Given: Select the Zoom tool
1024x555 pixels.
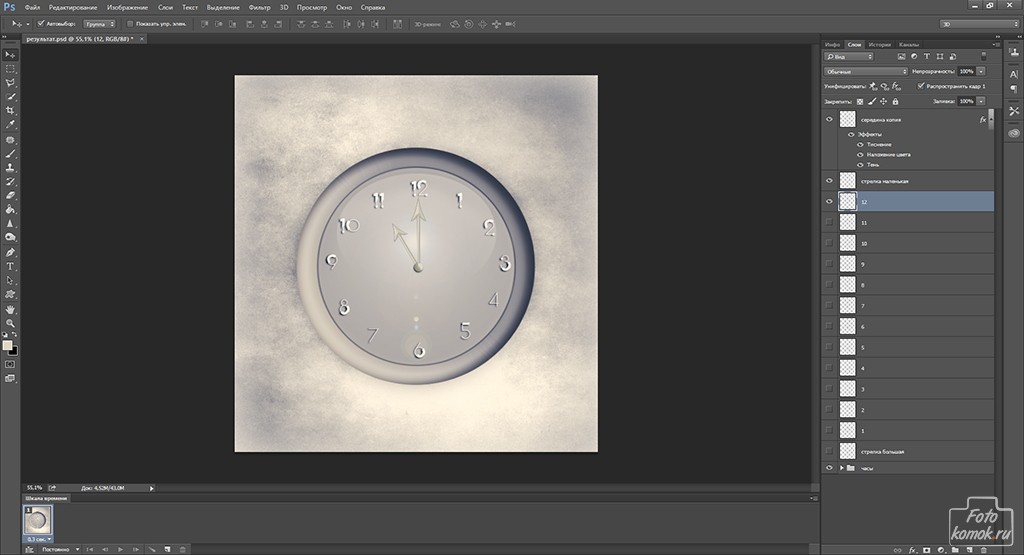Looking at the screenshot, I should tap(11, 323).
